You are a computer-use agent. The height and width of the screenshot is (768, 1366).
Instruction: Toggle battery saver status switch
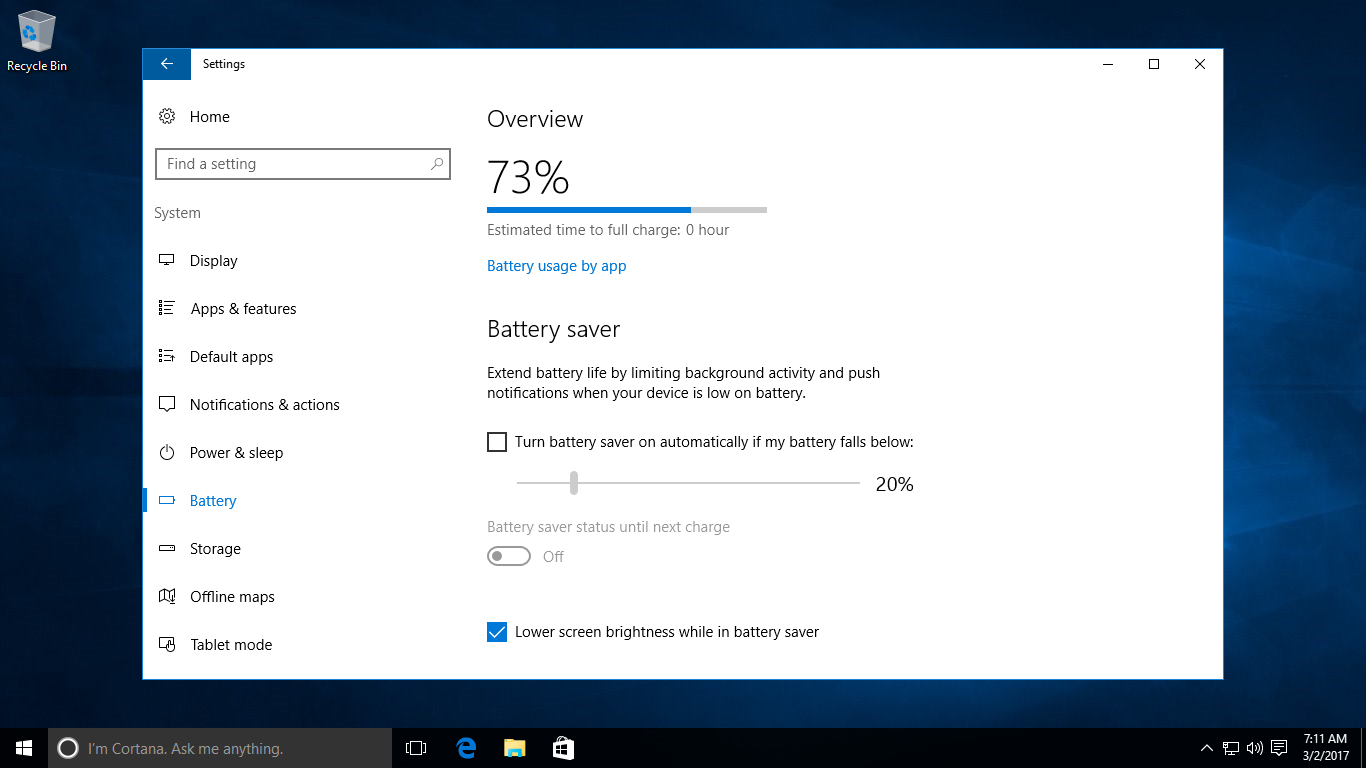(509, 556)
